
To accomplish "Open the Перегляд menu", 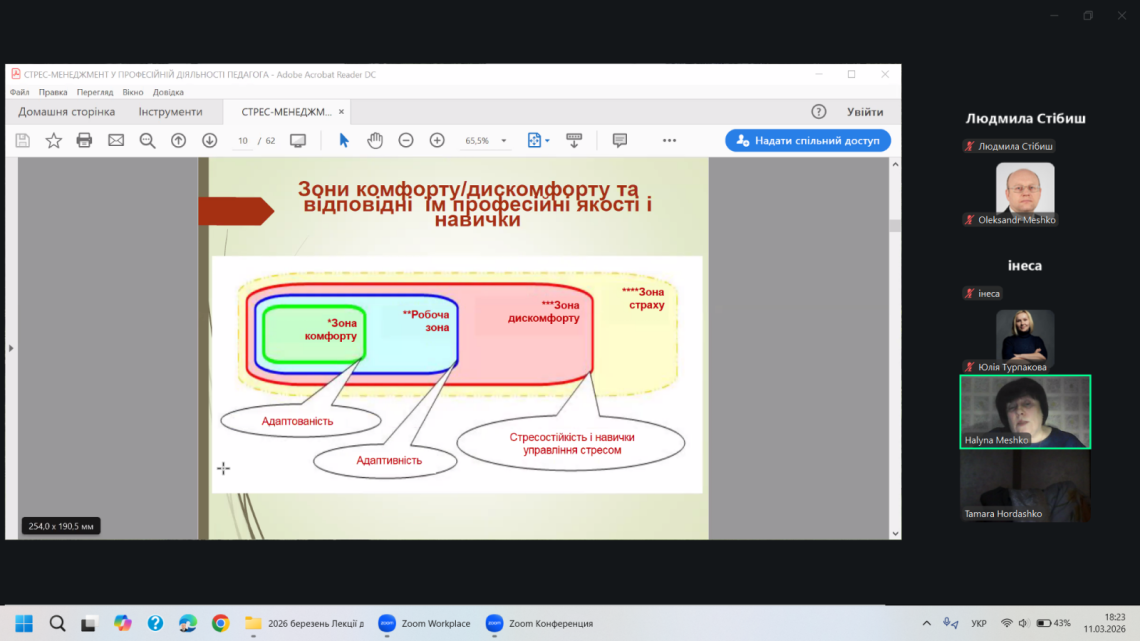I will (95, 92).
